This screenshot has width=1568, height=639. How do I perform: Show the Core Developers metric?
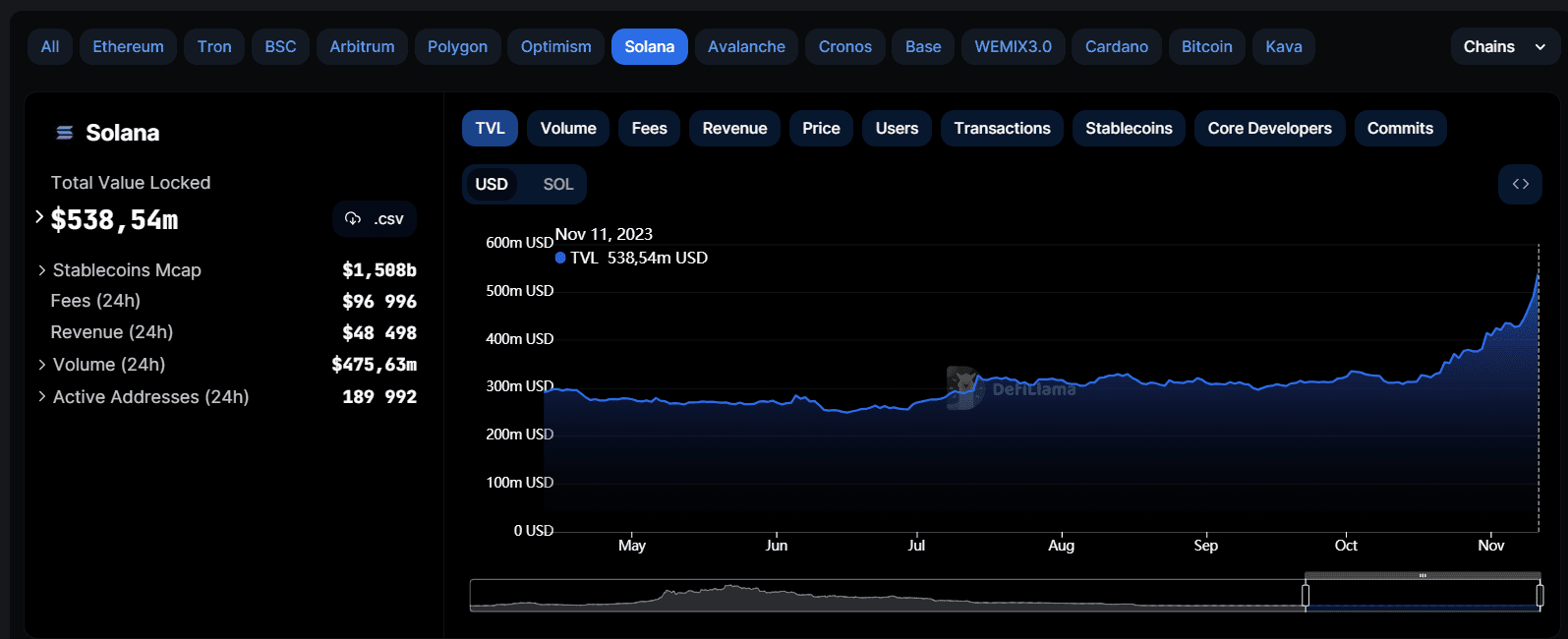1269,129
